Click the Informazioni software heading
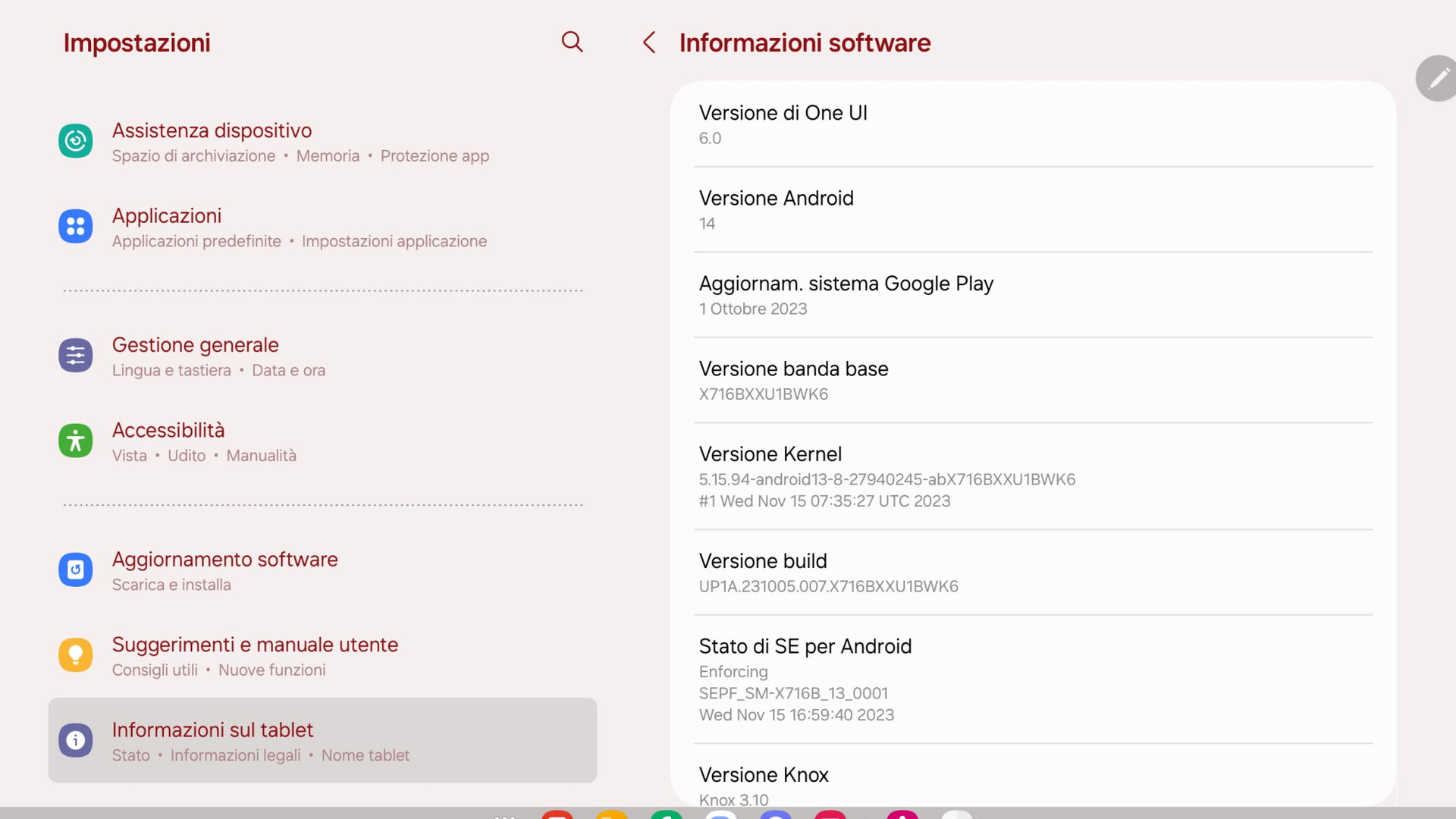The height and width of the screenshot is (819, 1456). click(805, 42)
